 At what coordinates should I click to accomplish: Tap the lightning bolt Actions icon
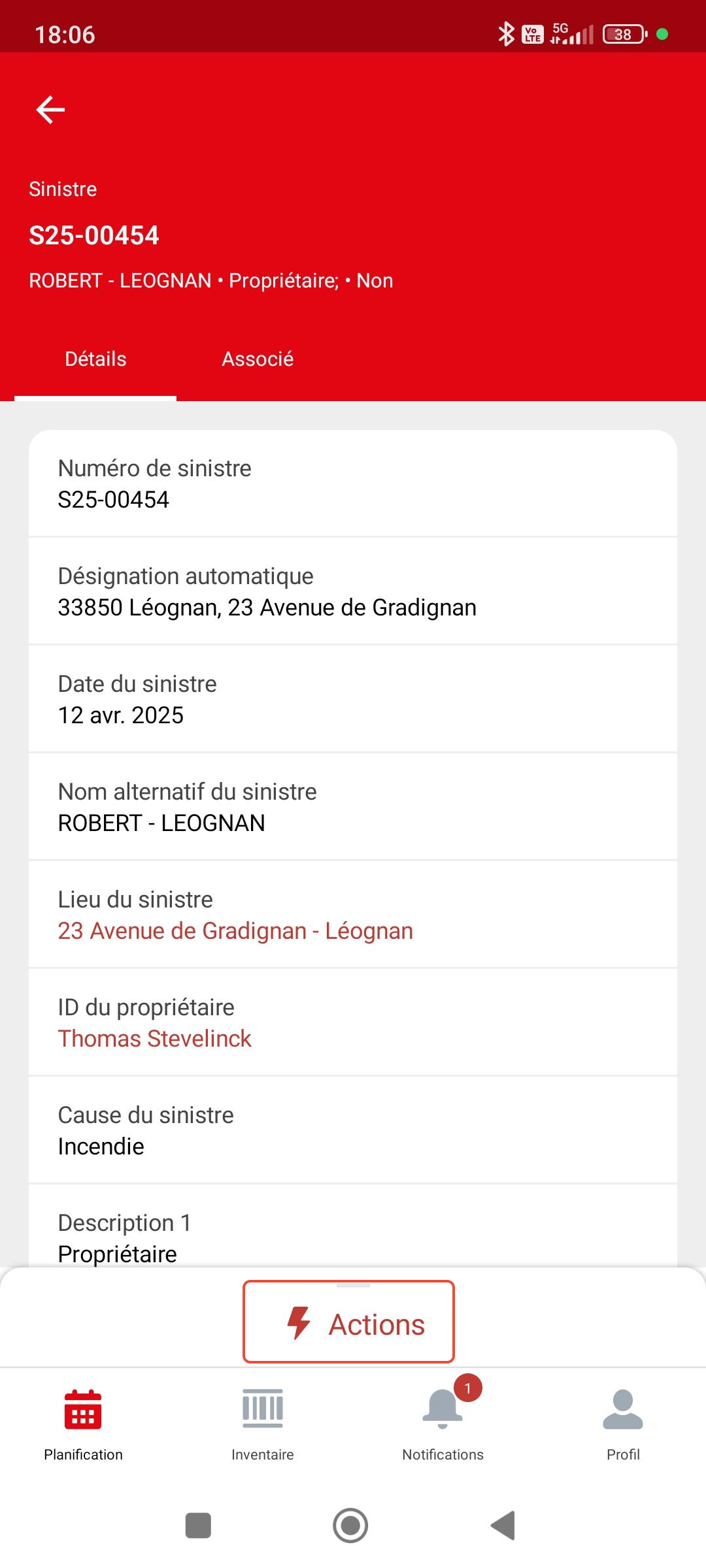(x=299, y=1323)
